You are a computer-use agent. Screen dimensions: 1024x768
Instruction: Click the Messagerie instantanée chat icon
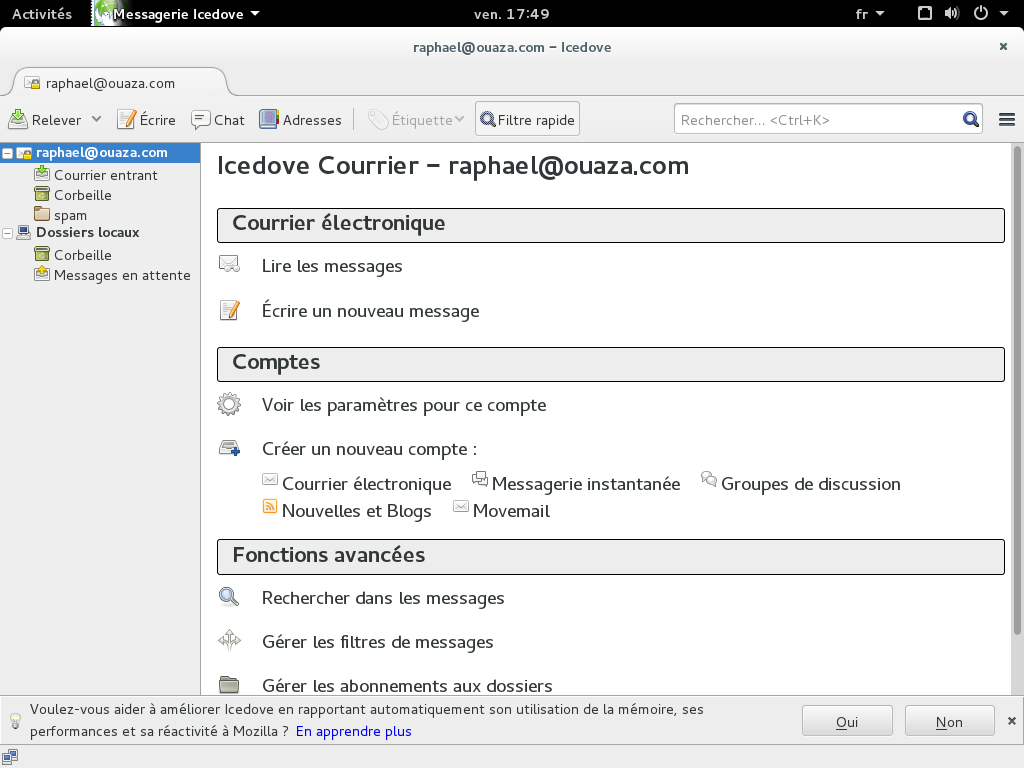[x=480, y=479]
